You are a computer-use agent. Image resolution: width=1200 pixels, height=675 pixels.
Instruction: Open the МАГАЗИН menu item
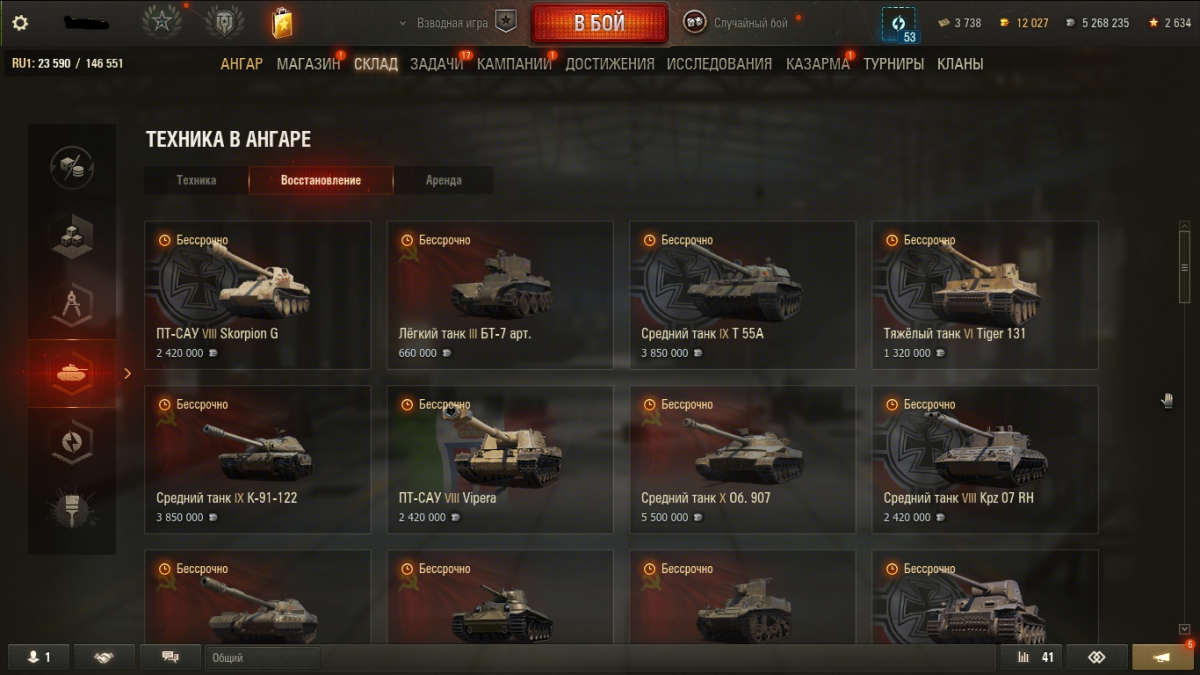pos(308,64)
